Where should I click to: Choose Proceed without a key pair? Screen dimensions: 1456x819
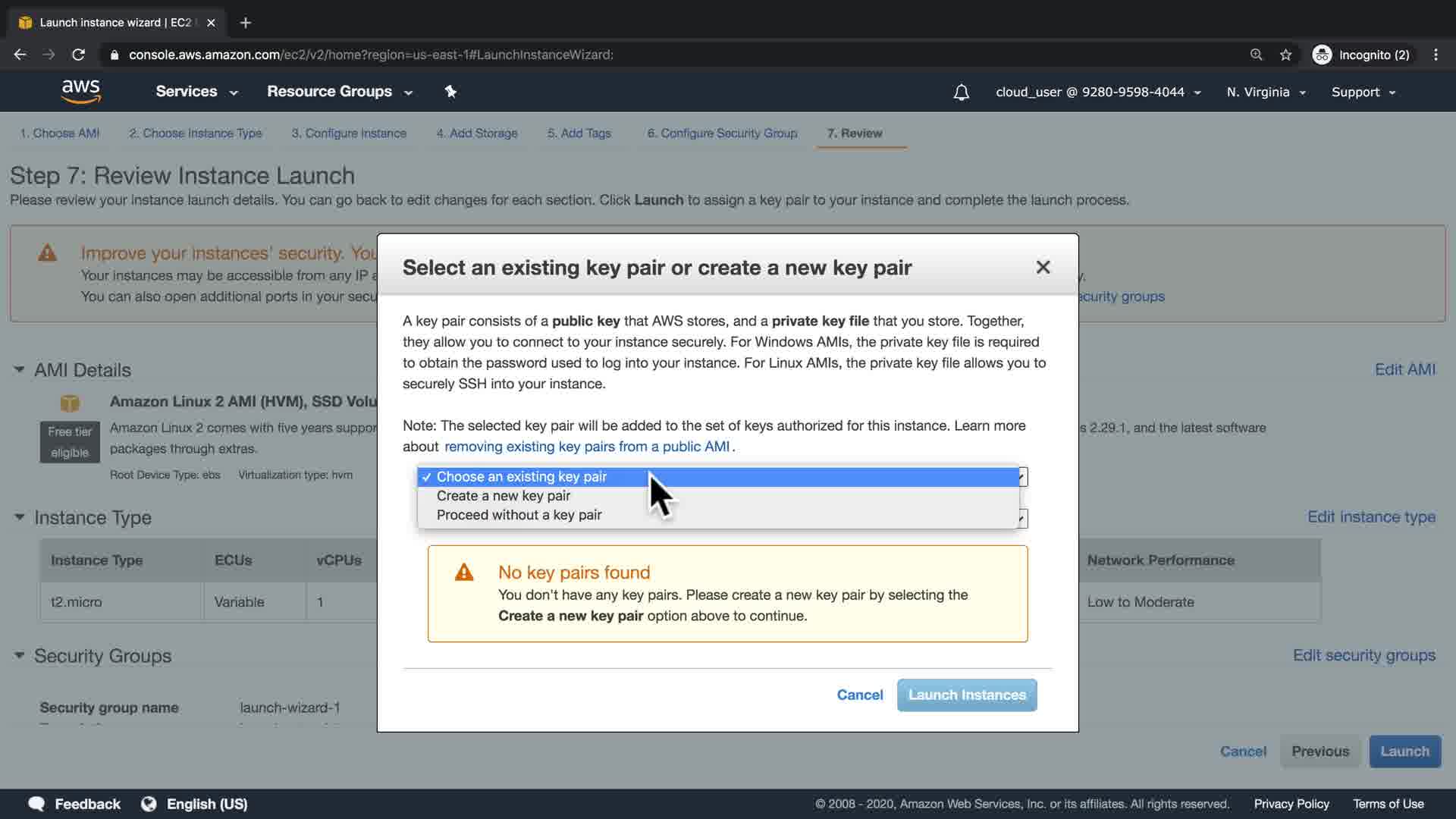[x=519, y=515]
